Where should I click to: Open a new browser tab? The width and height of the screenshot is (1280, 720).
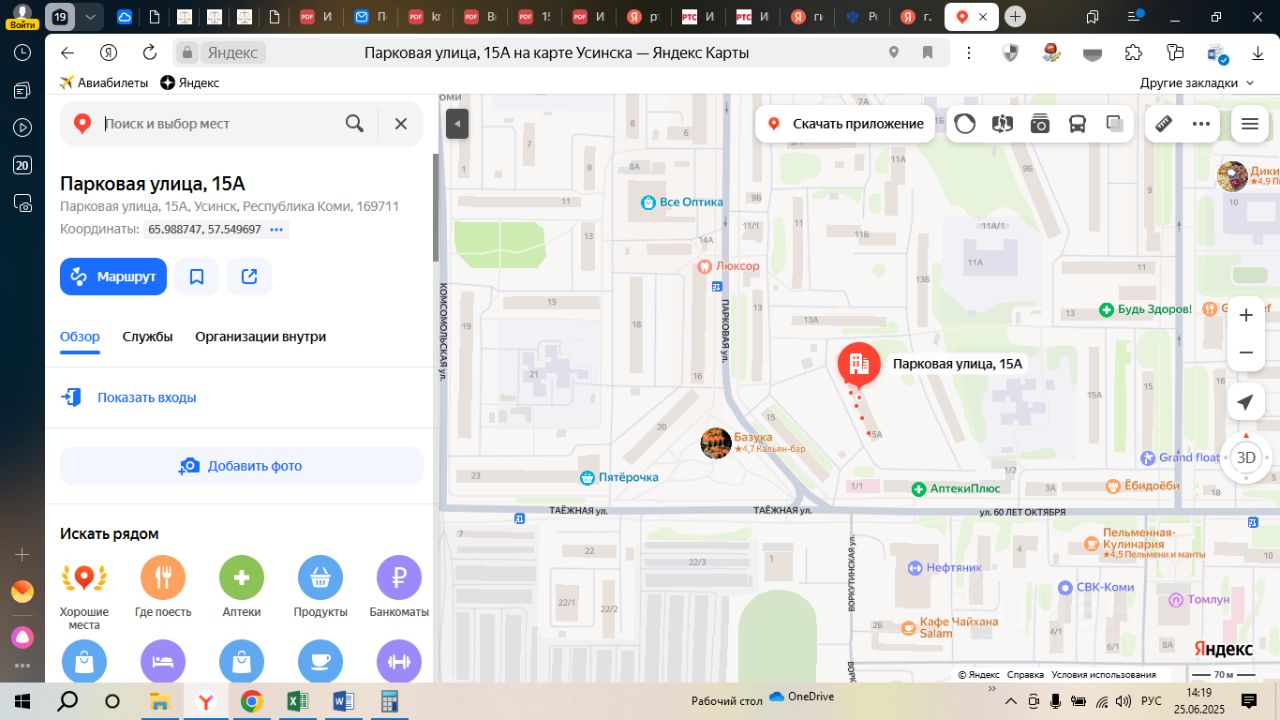(1015, 17)
